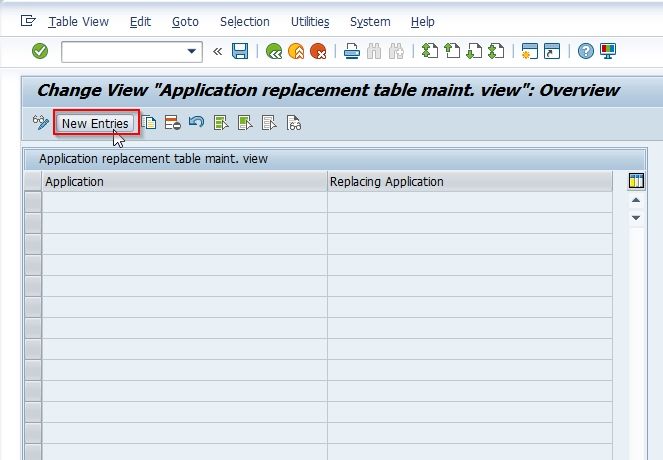Save using the floppy disk icon
663x460 pixels.
pos(240,52)
